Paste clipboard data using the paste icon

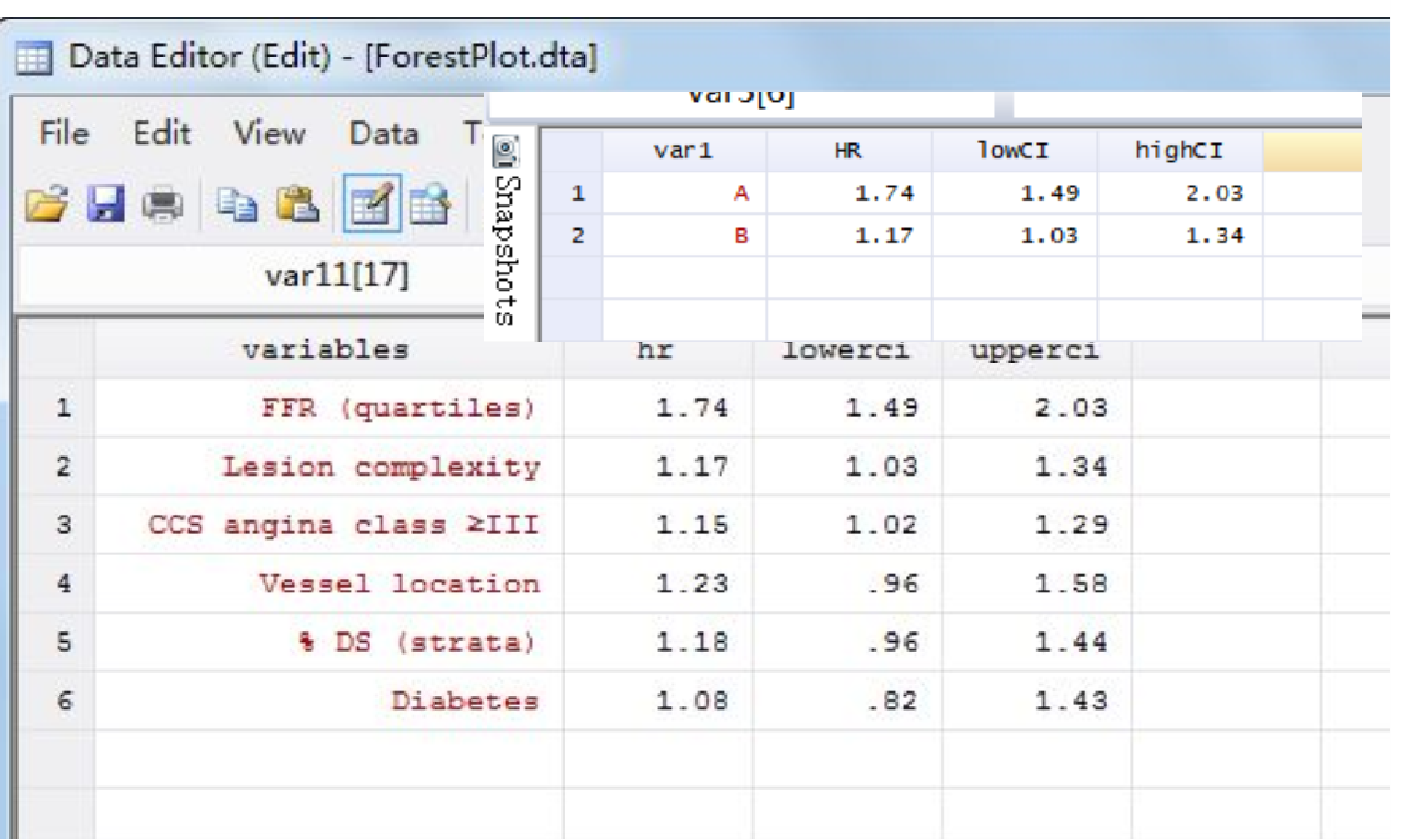[297, 202]
